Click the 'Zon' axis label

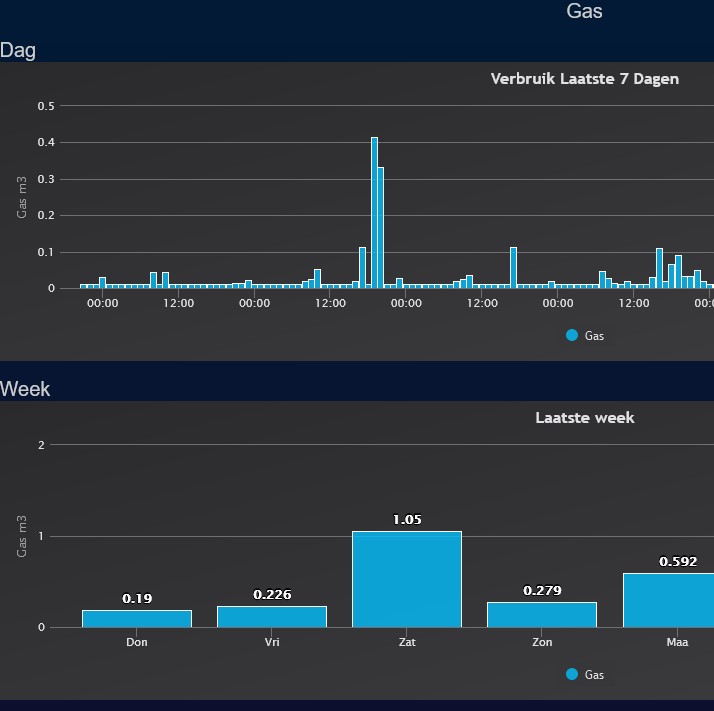542,642
